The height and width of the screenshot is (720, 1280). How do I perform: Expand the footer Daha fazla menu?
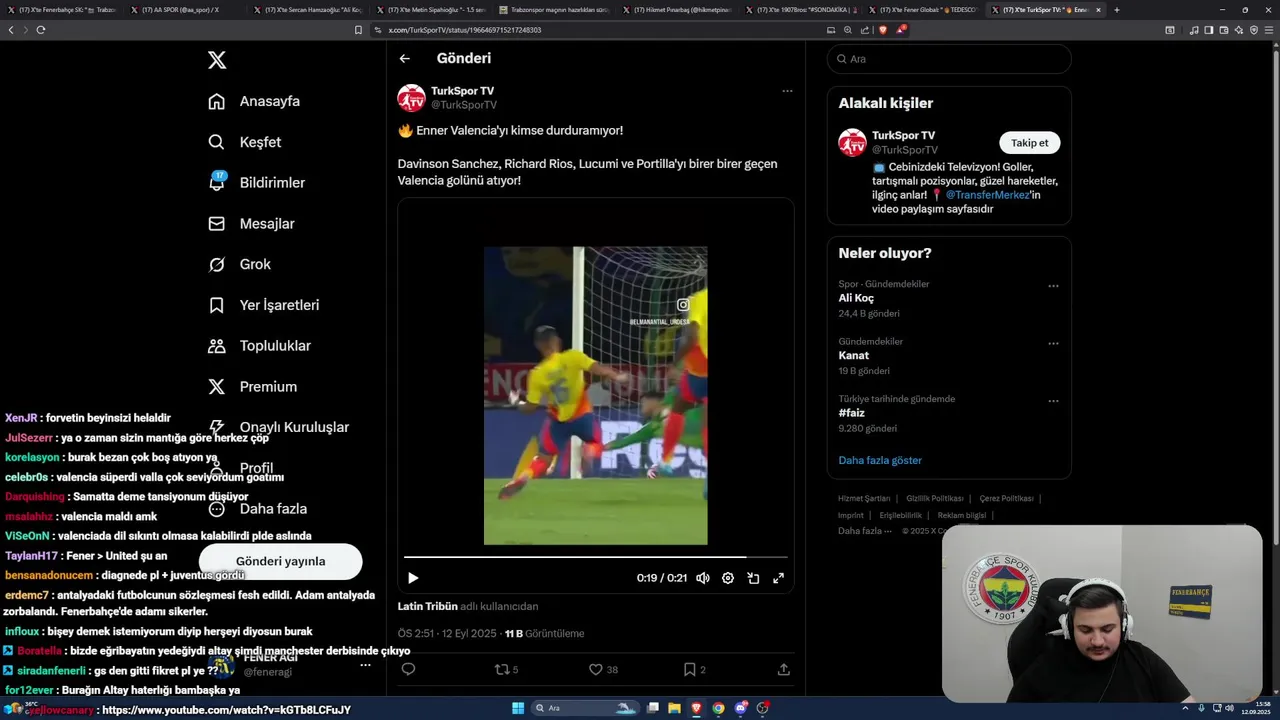click(864, 531)
